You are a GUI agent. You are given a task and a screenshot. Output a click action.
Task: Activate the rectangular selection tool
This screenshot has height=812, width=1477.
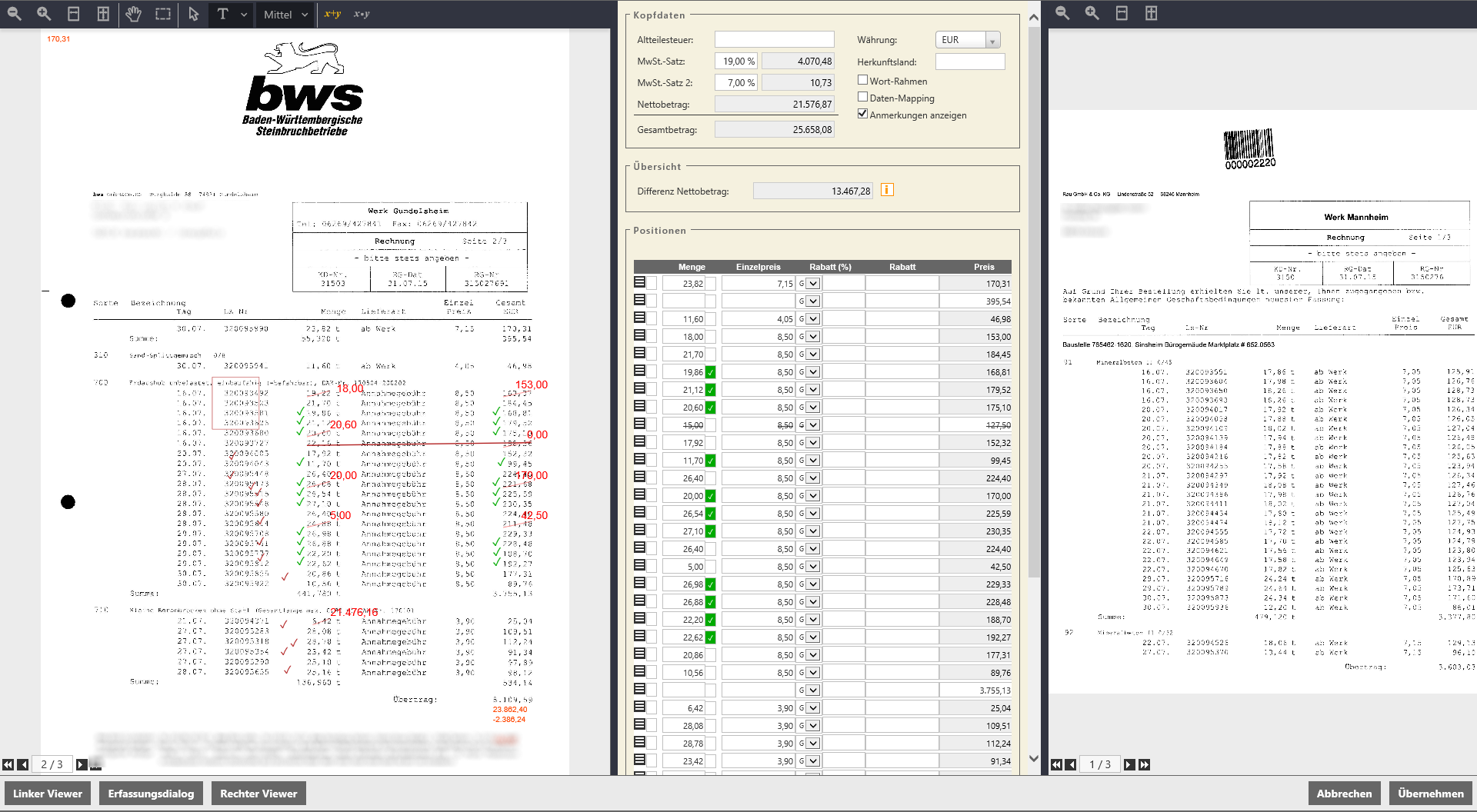pyautogui.click(x=163, y=14)
